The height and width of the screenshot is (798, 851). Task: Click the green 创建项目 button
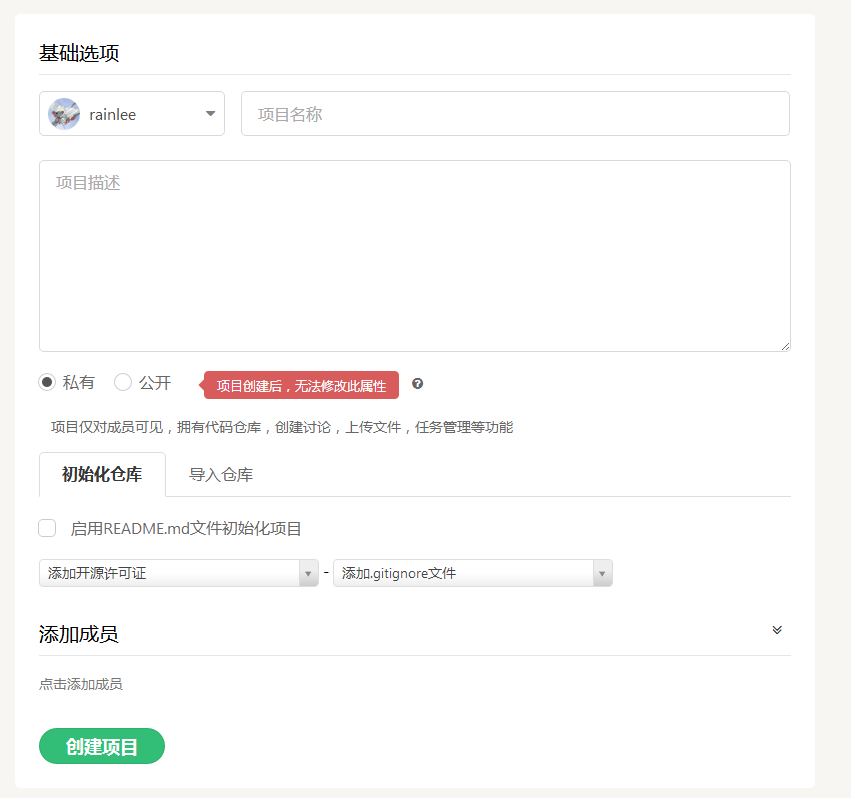pos(102,746)
